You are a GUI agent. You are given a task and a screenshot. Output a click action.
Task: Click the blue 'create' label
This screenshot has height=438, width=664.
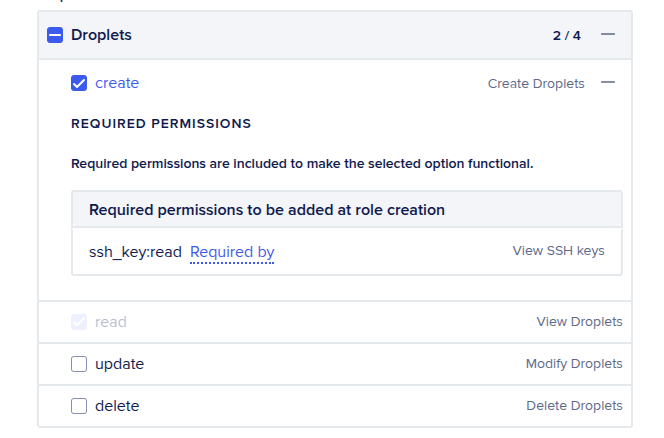tap(117, 83)
